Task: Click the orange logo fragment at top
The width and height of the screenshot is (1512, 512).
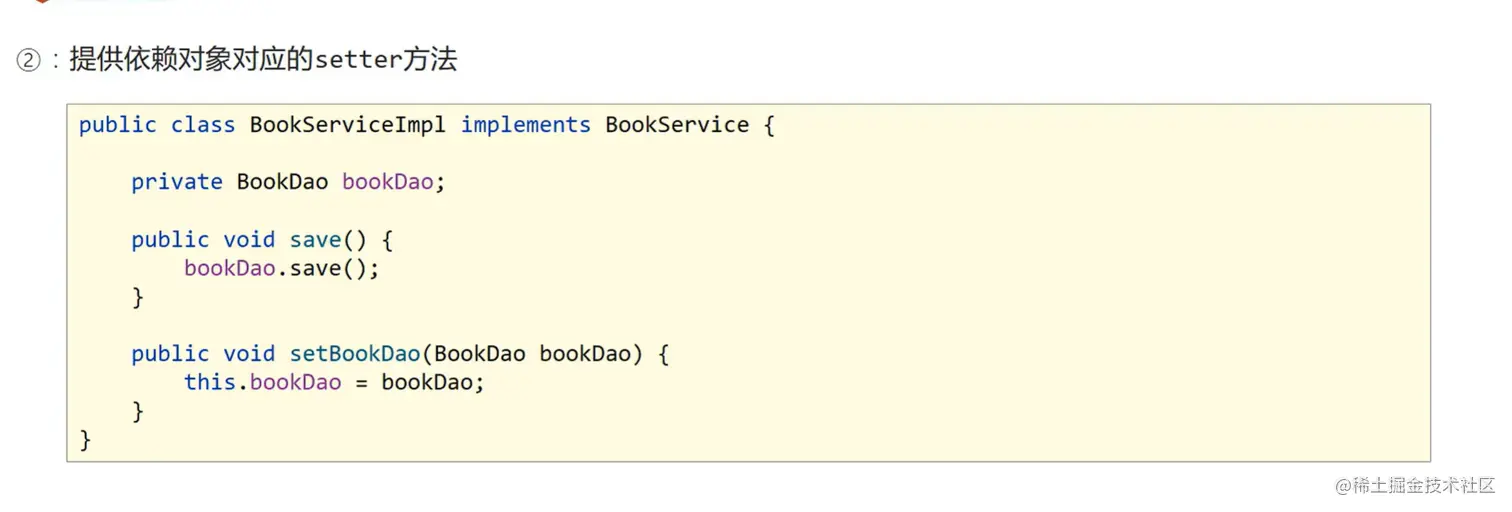Action: click(x=41, y=2)
